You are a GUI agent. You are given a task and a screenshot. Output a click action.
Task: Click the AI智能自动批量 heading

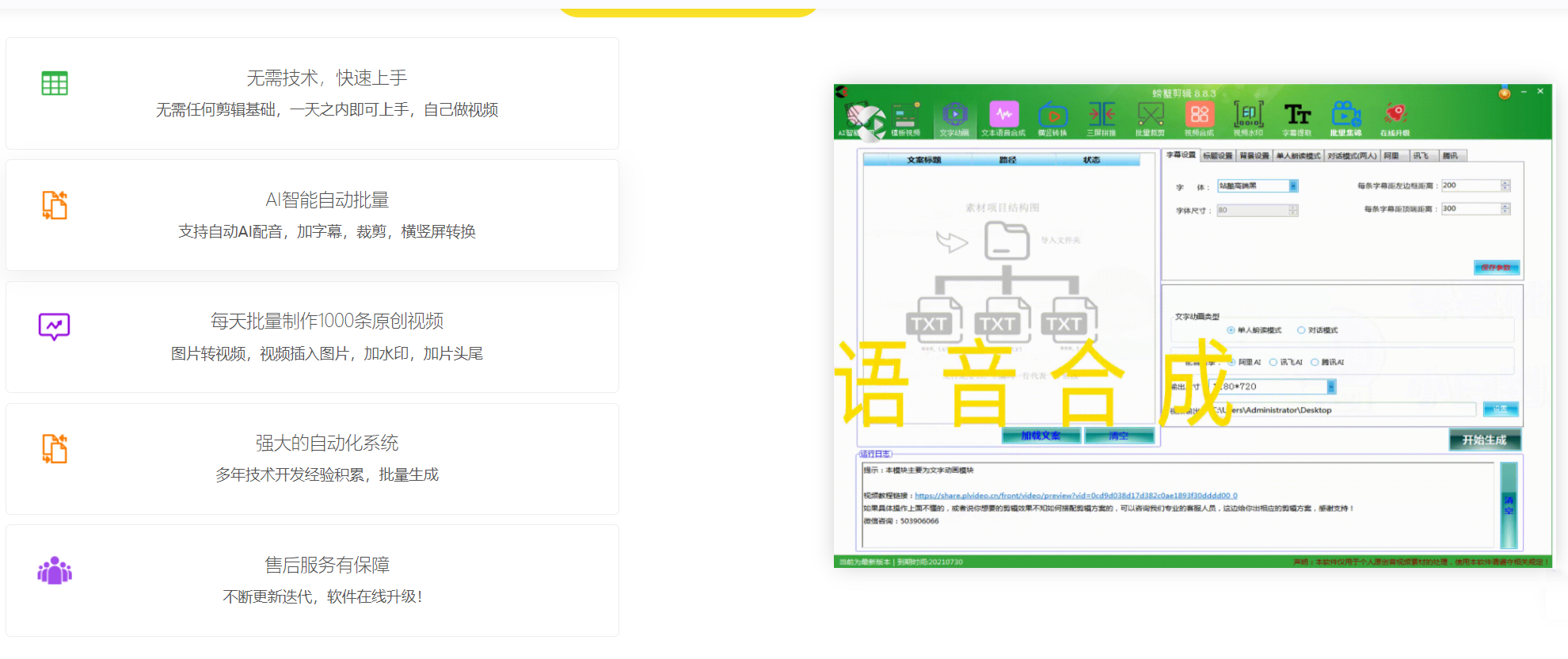[327, 200]
